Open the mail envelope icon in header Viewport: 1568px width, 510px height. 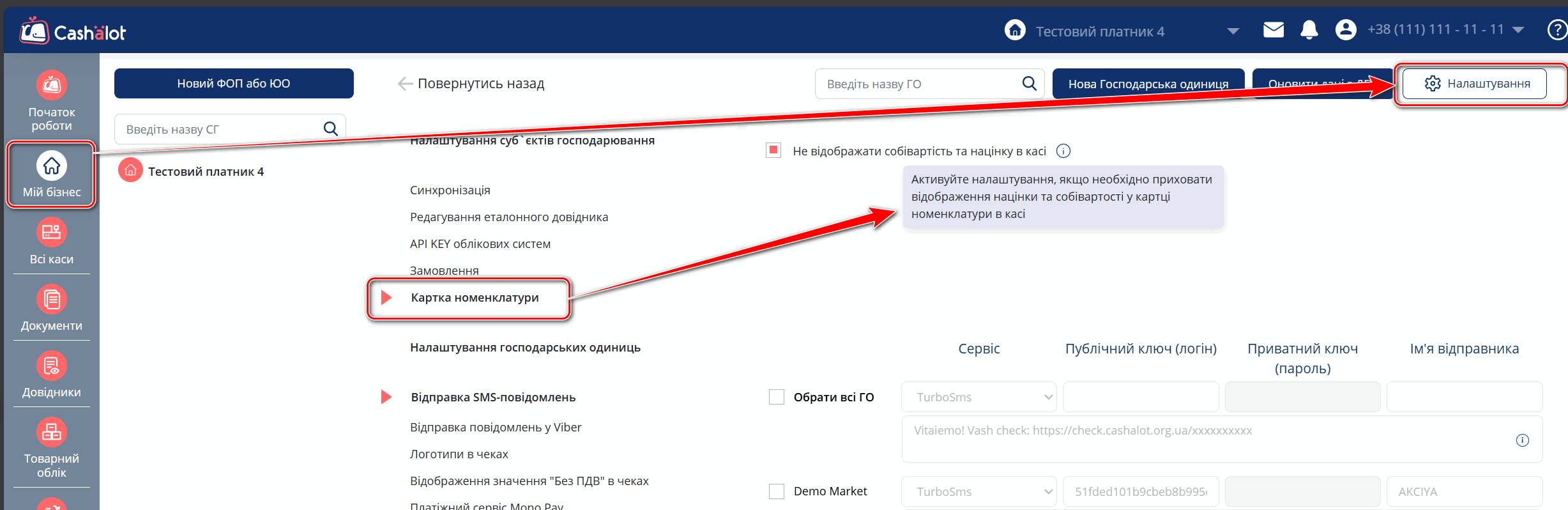(x=1273, y=30)
